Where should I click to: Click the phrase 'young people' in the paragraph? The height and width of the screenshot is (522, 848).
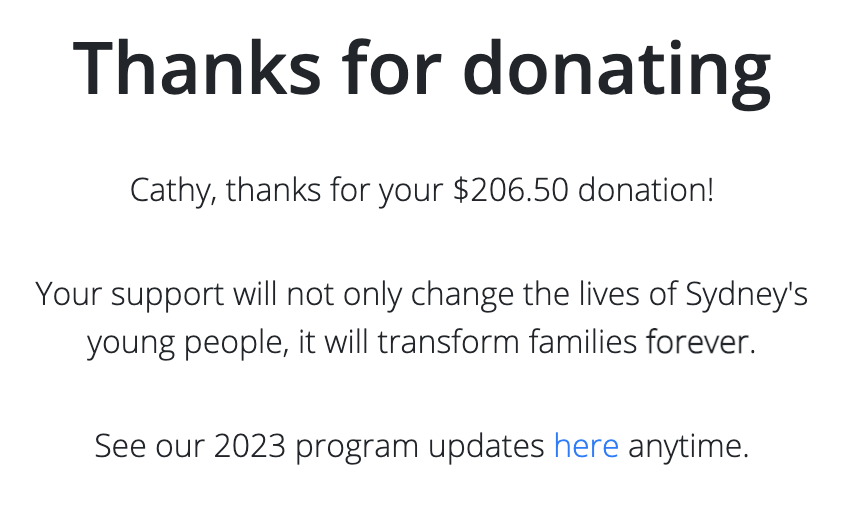click(x=188, y=343)
